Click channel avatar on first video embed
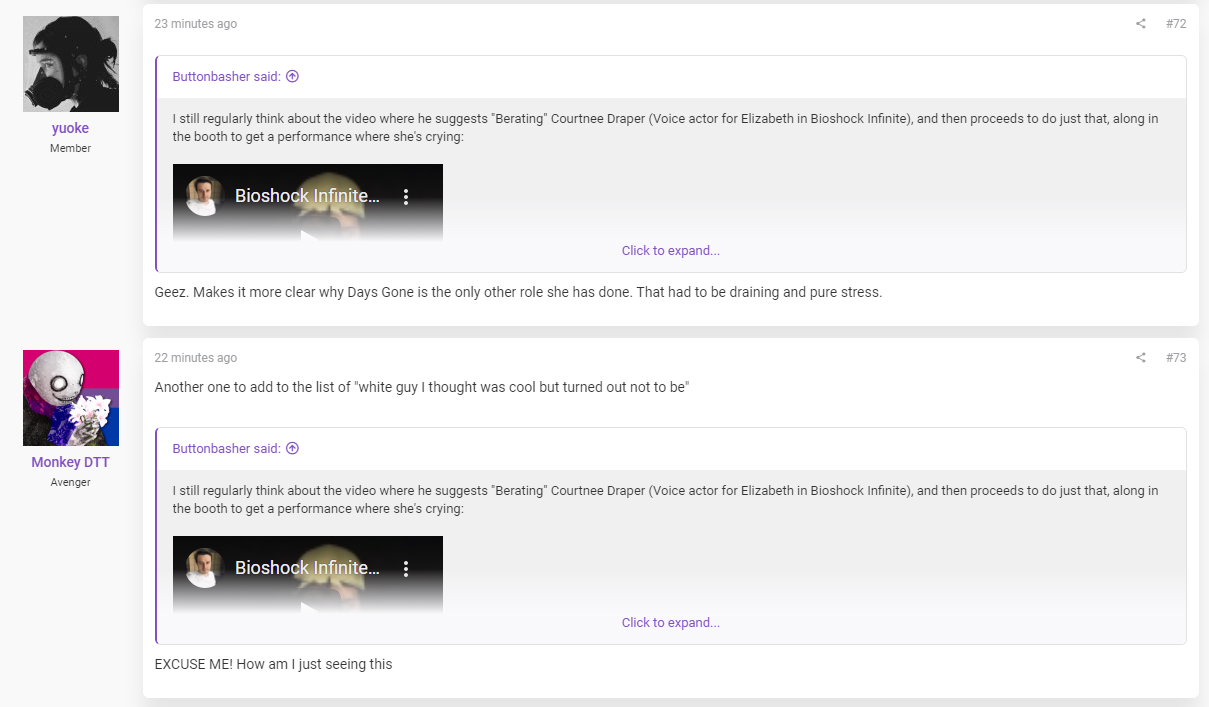Image resolution: width=1209 pixels, height=707 pixels. 205,196
